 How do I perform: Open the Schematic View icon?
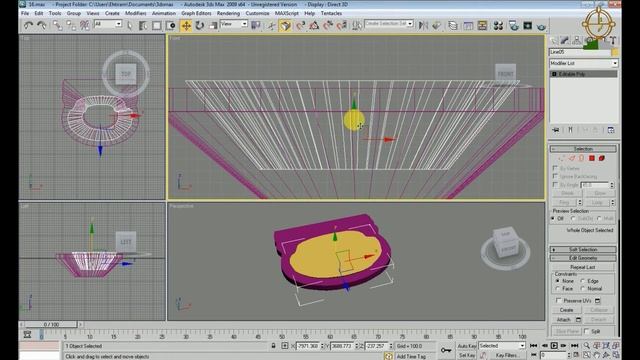(x=482, y=26)
